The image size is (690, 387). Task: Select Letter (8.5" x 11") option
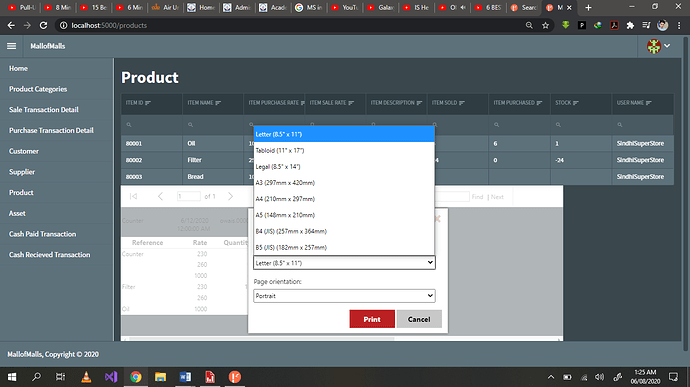click(344, 134)
